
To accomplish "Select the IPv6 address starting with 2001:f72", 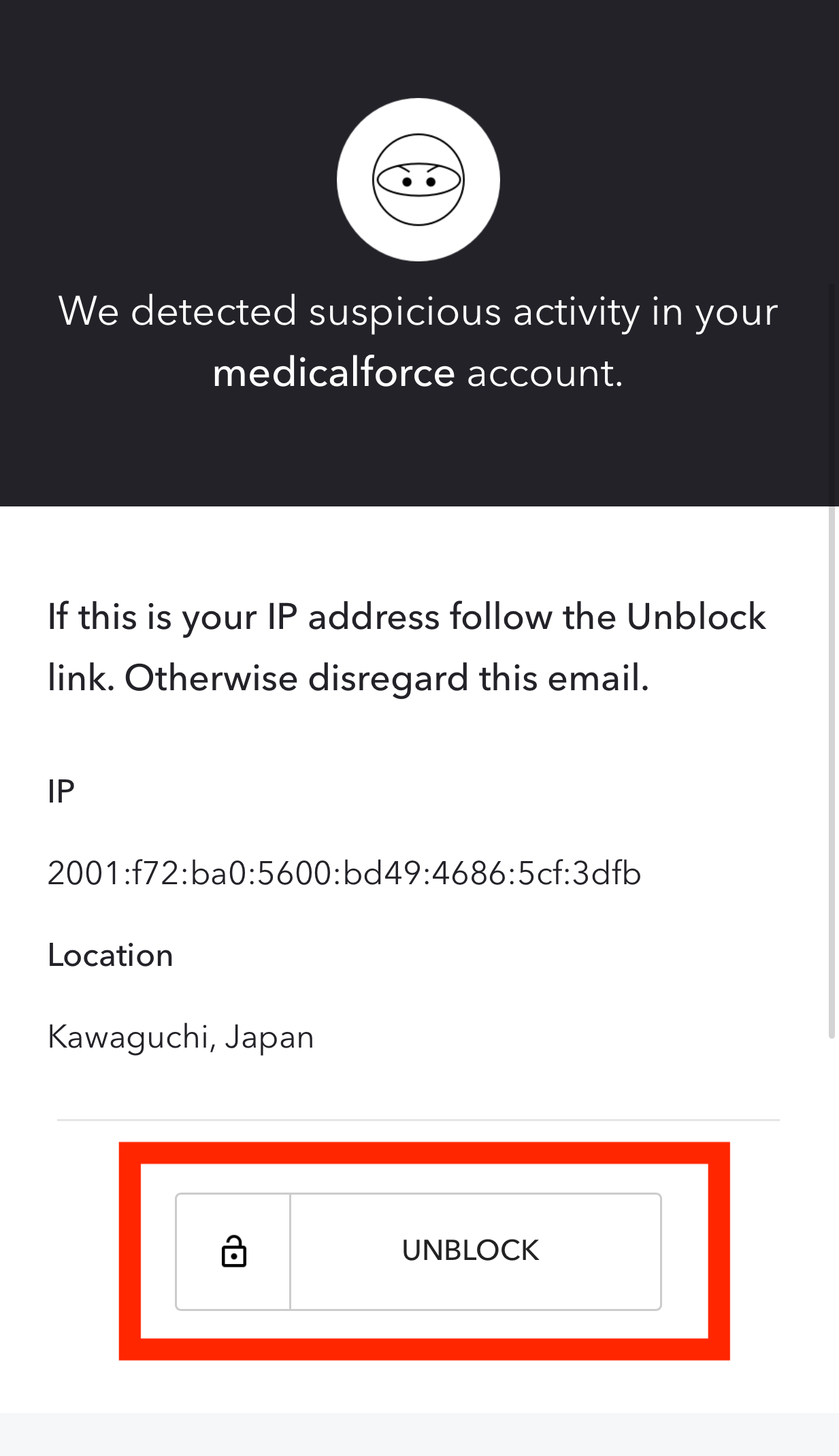I will tap(344, 873).
